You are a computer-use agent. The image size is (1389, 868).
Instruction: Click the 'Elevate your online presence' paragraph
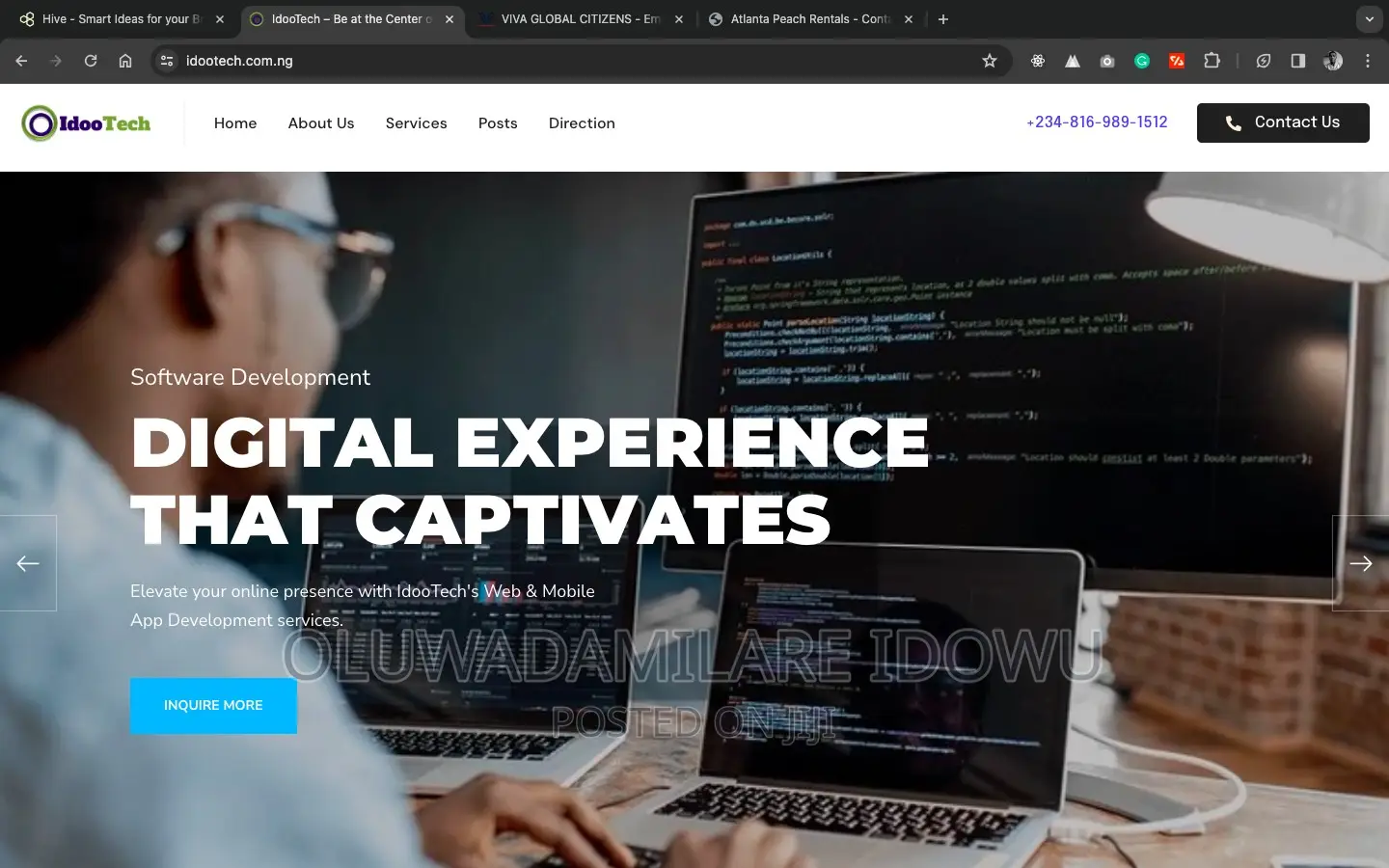point(363,606)
